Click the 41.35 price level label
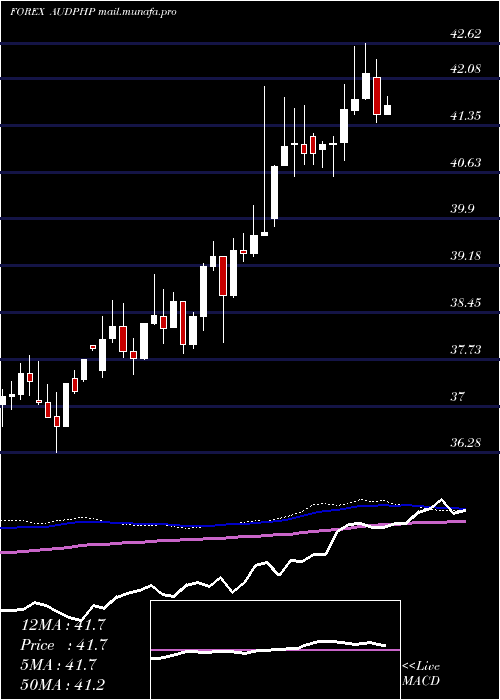 tap(466, 116)
